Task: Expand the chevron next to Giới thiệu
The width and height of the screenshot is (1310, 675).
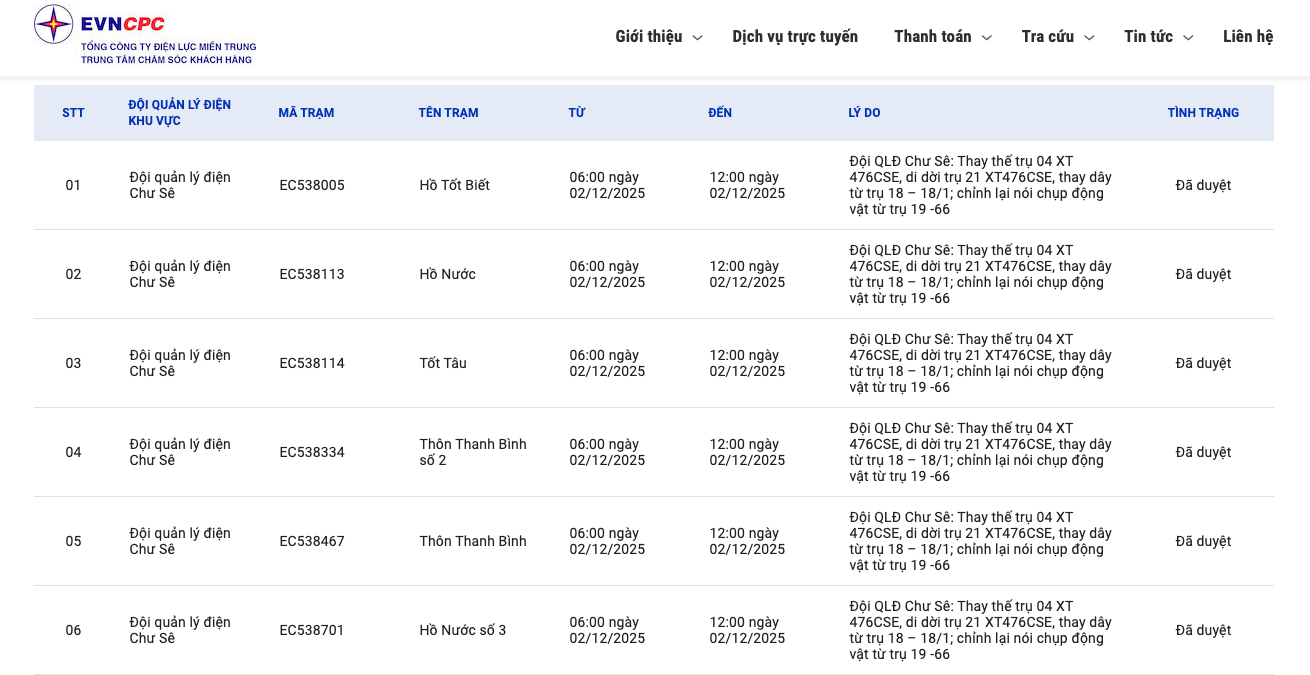Action: (698, 38)
